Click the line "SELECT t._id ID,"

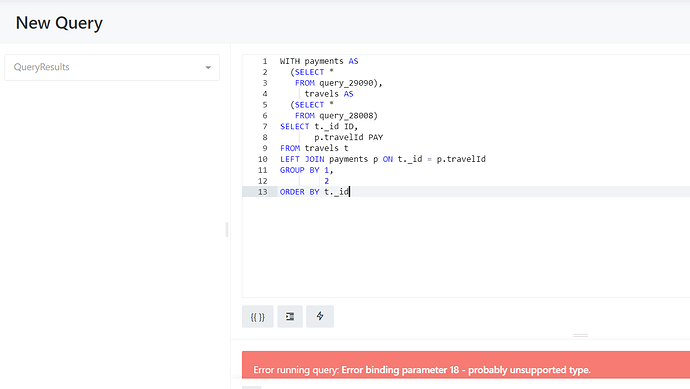pyautogui.click(x=319, y=126)
